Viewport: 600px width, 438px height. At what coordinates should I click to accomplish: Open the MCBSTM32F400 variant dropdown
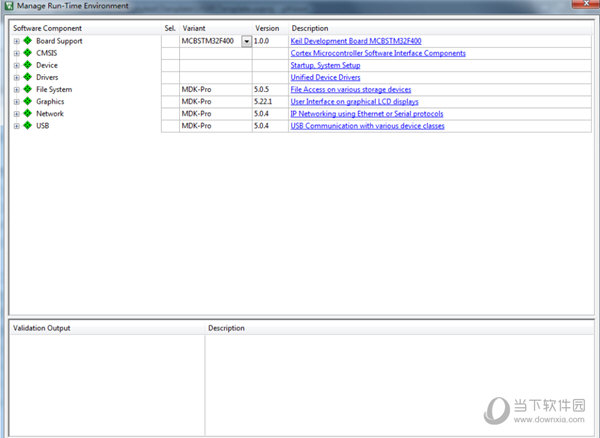[246, 41]
